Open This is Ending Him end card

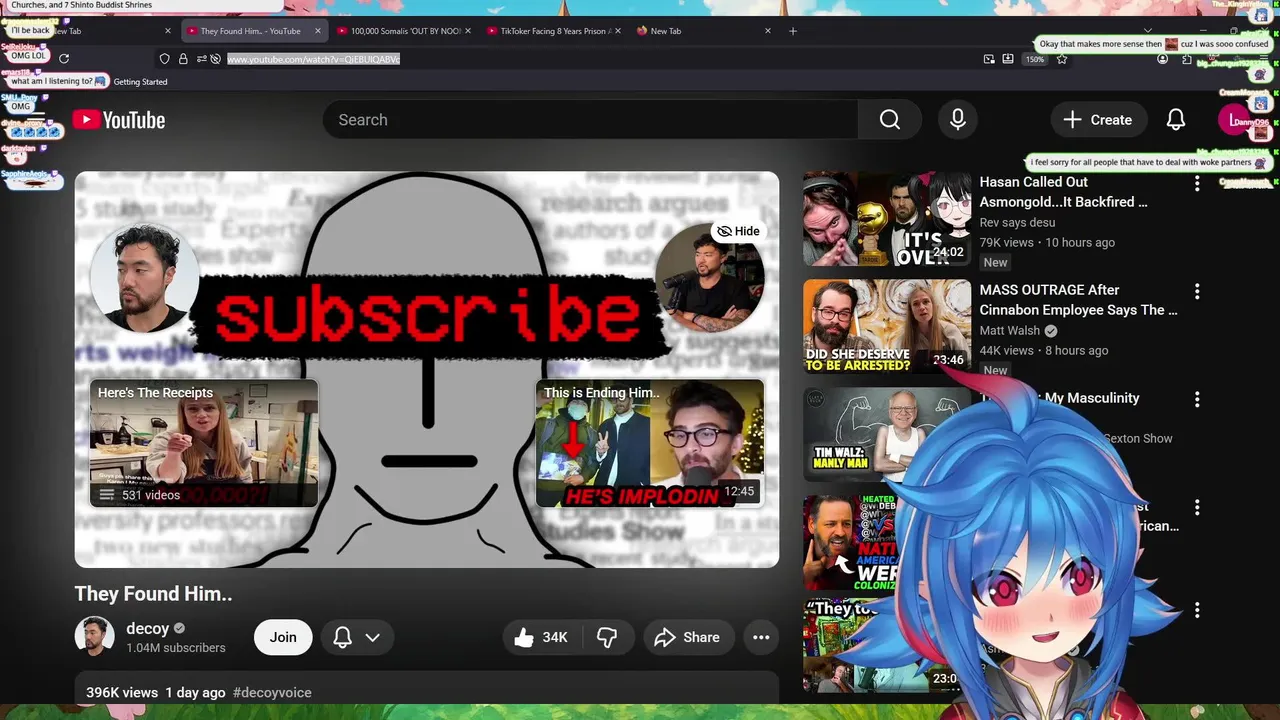click(650, 443)
